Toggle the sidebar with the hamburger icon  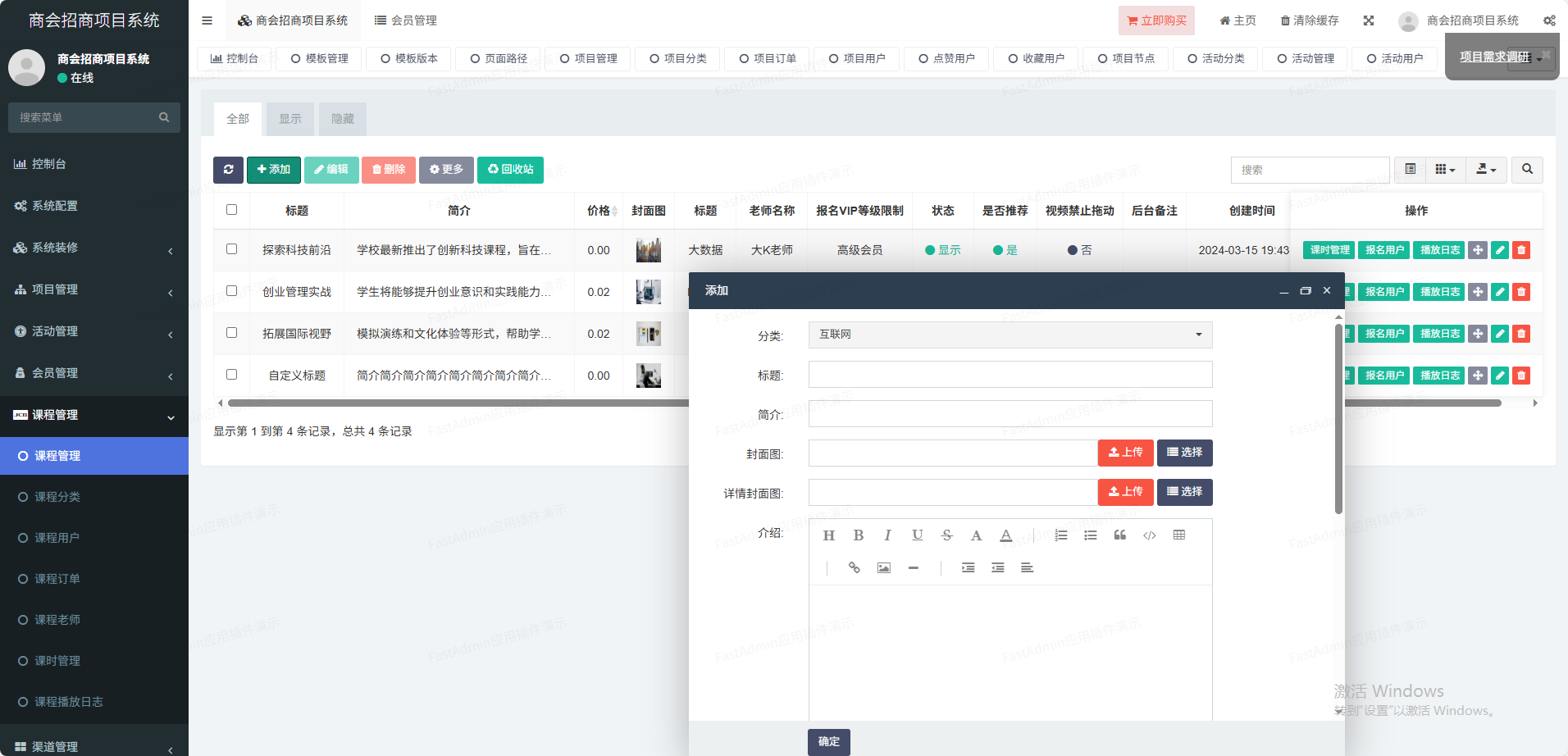(x=207, y=20)
